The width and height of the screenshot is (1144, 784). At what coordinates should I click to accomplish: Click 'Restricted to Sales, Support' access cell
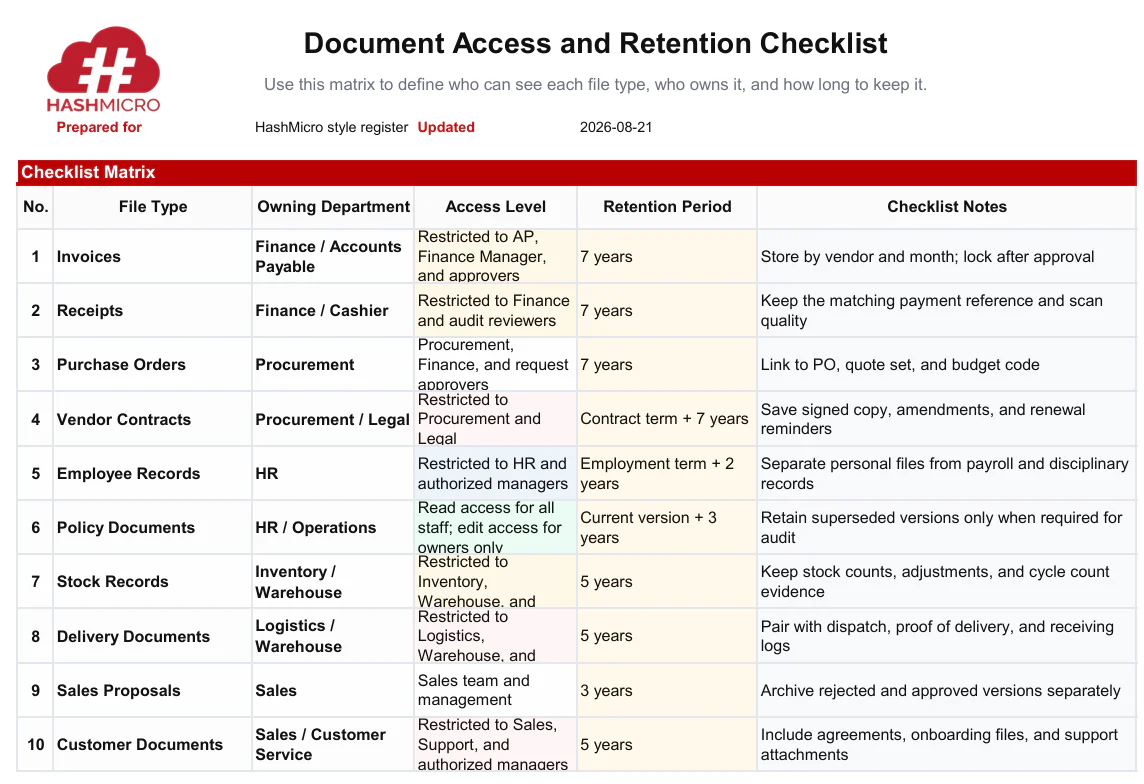pyautogui.click(x=495, y=744)
